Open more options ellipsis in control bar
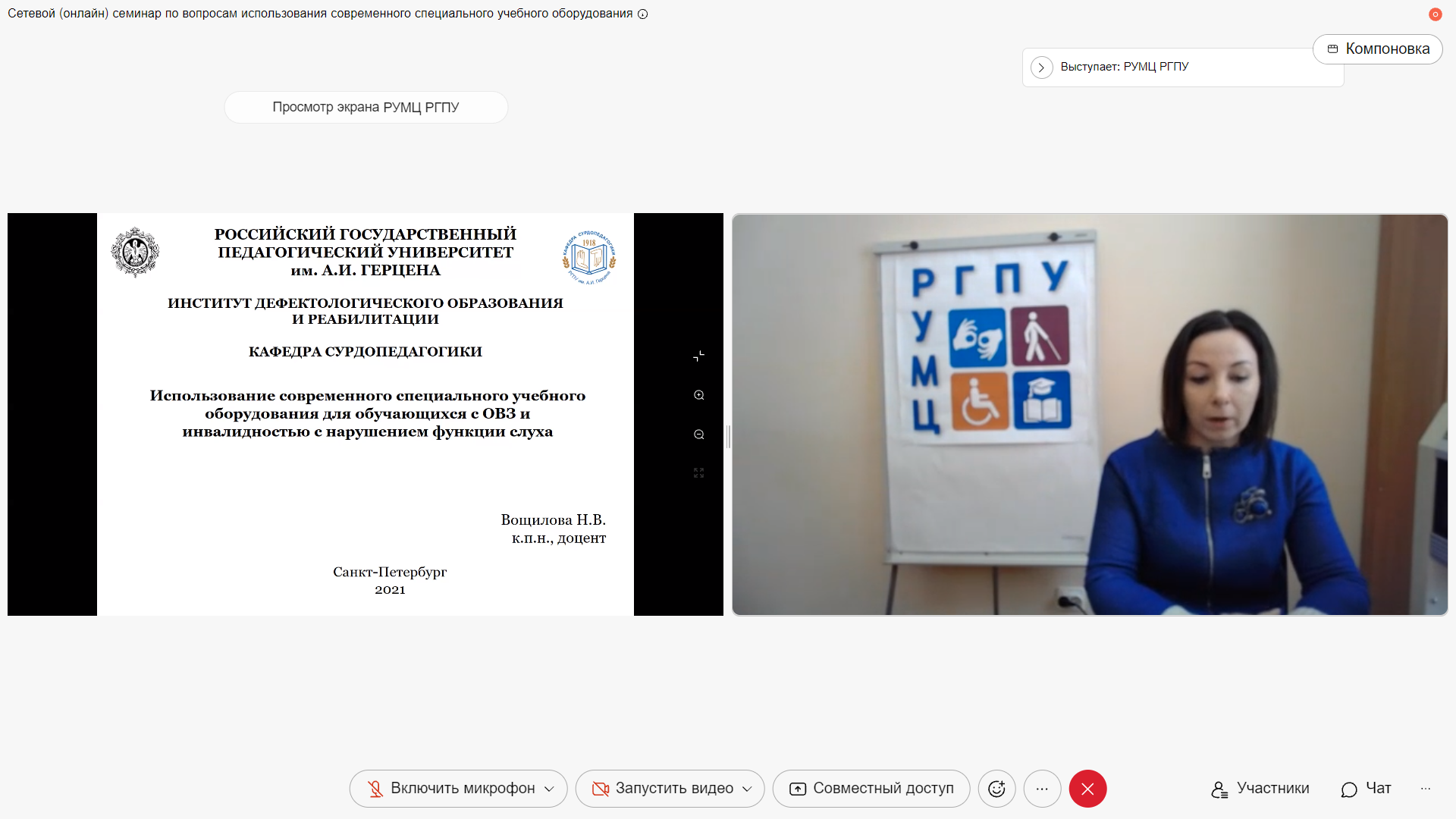Image resolution: width=1456 pixels, height=819 pixels. 1043,789
